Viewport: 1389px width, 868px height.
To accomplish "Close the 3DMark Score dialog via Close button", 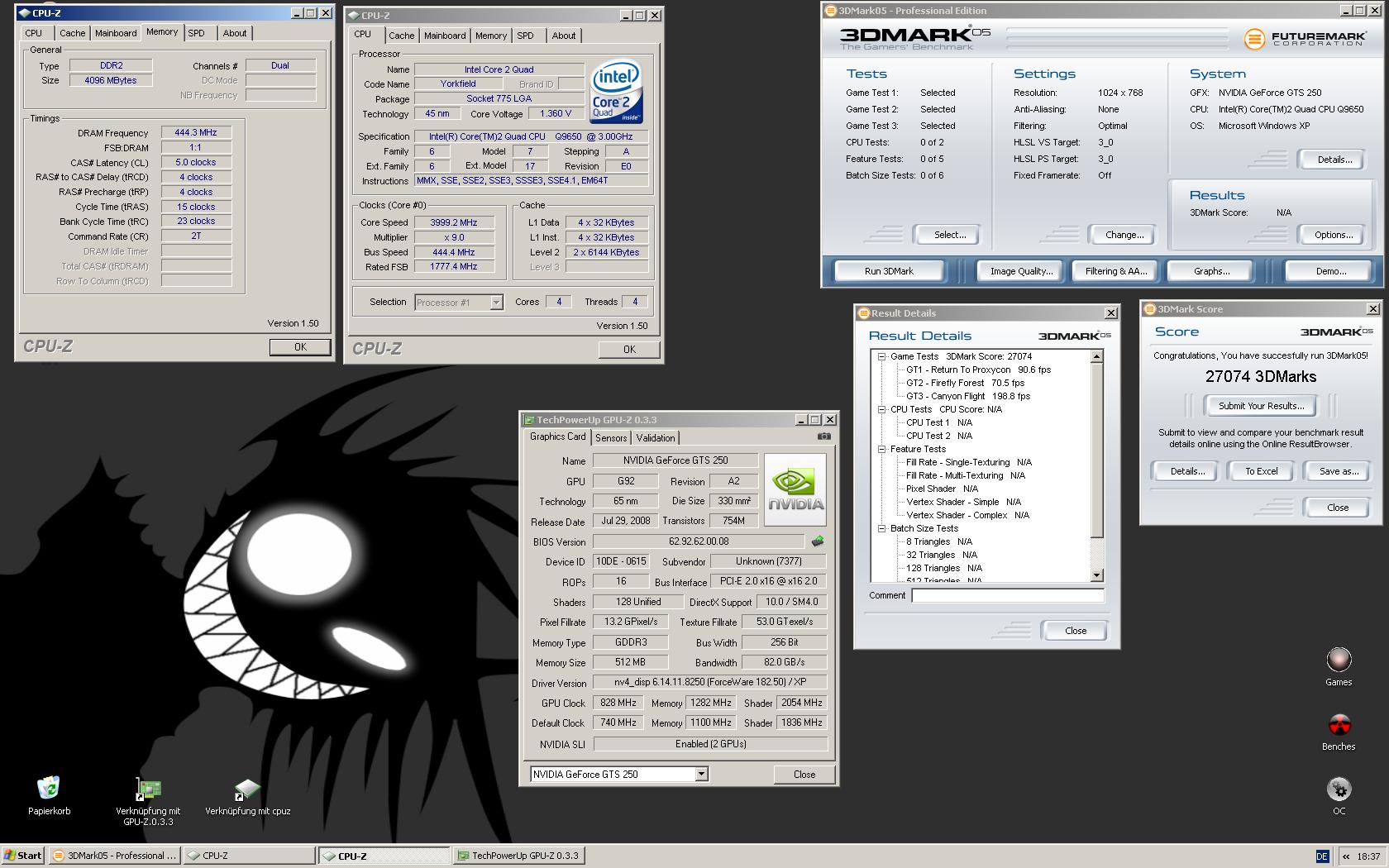I will [x=1338, y=508].
